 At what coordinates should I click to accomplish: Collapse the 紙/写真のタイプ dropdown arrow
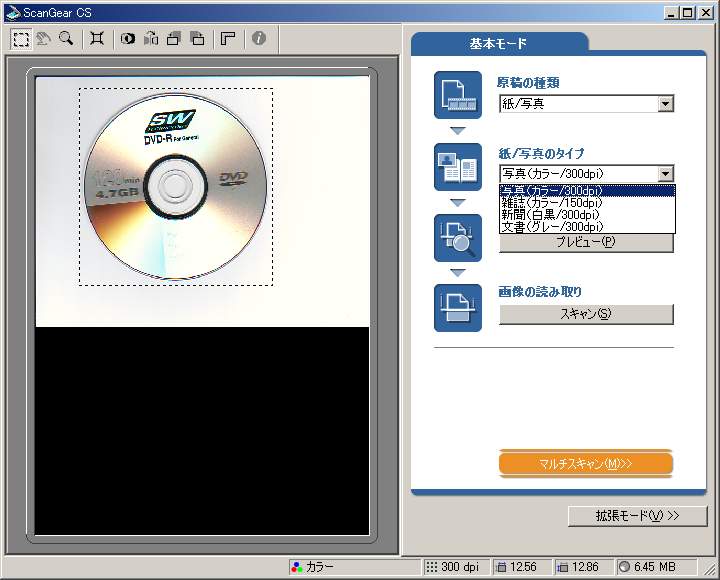point(665,174)
